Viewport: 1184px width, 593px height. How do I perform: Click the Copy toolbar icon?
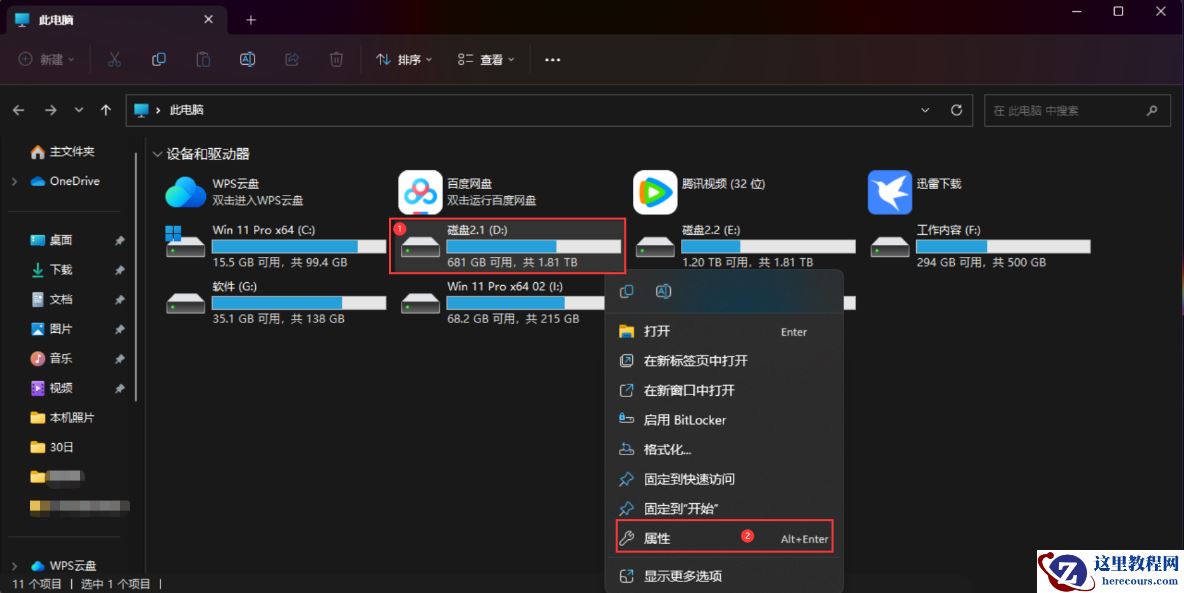(158, 59)
